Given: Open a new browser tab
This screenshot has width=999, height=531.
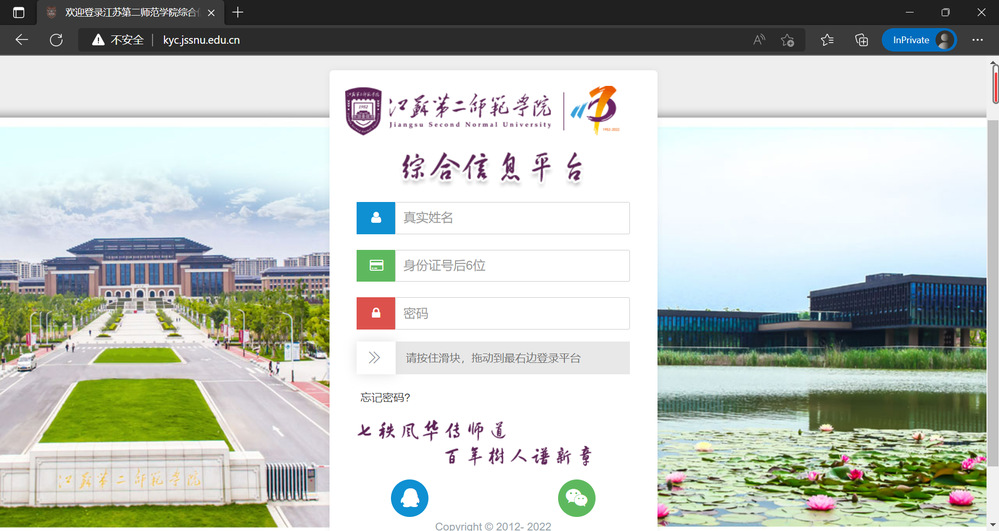Looking at the screenshot, I should click(x=237, y=13).
